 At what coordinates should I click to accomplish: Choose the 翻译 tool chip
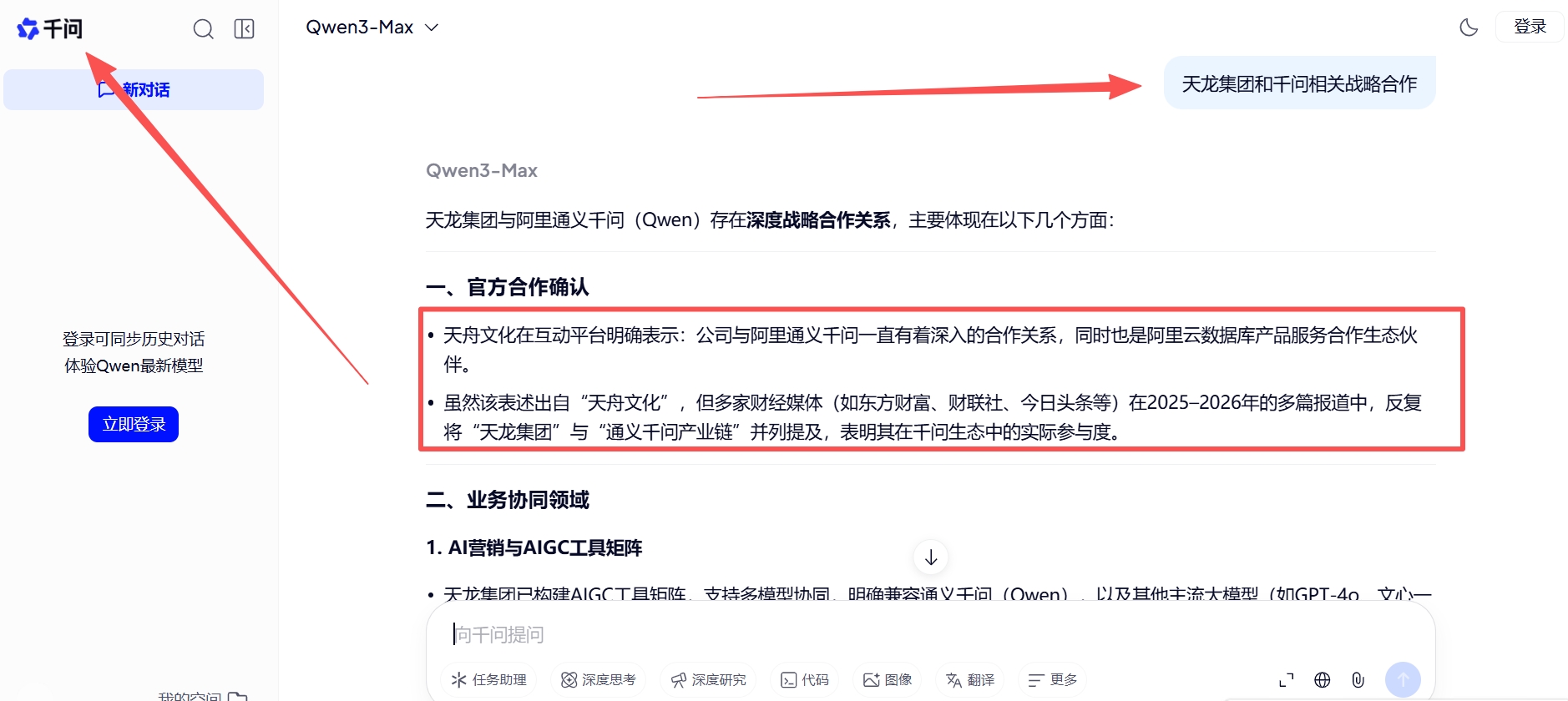970,680
